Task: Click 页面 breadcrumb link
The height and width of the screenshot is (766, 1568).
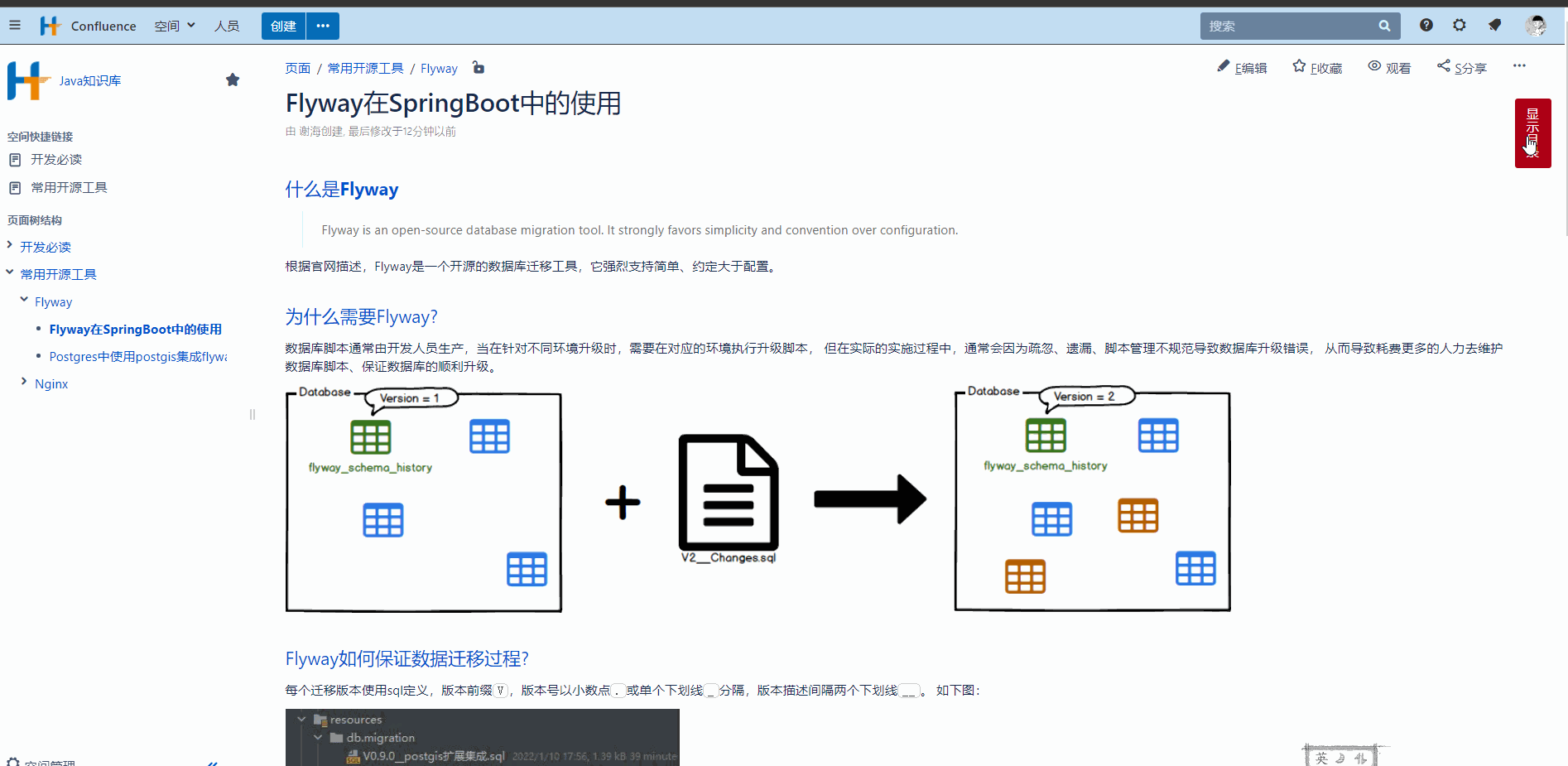Action: coord(297,68)
